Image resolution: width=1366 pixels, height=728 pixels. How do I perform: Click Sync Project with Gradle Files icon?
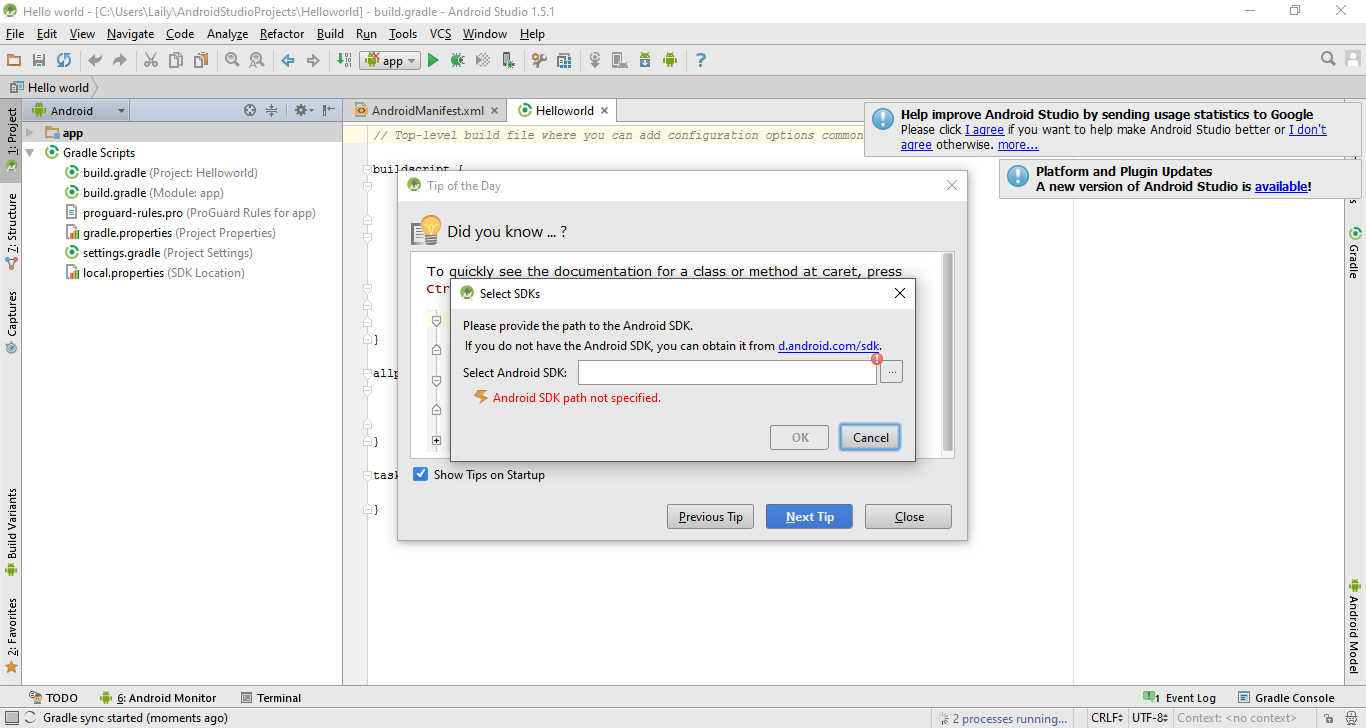point(594,60)
